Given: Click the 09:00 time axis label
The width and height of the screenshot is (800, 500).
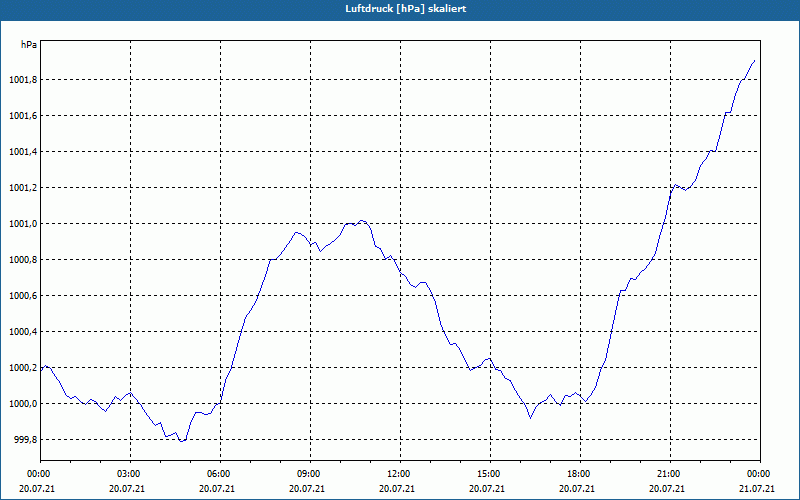Looking at the screenshot, I should (307, 473).
